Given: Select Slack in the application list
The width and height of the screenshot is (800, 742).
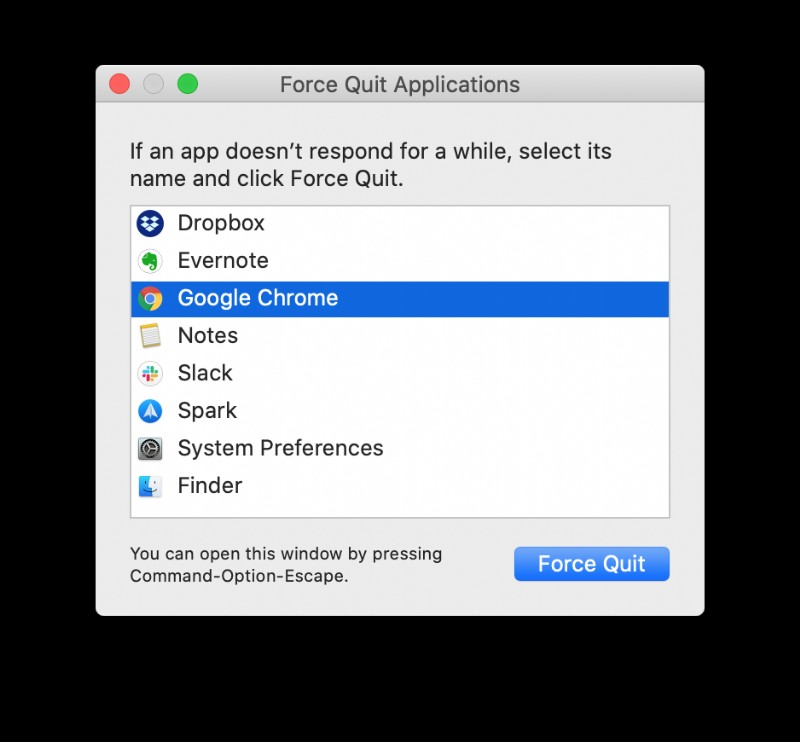Looking at the screenshot, I should tap(205, 372).
